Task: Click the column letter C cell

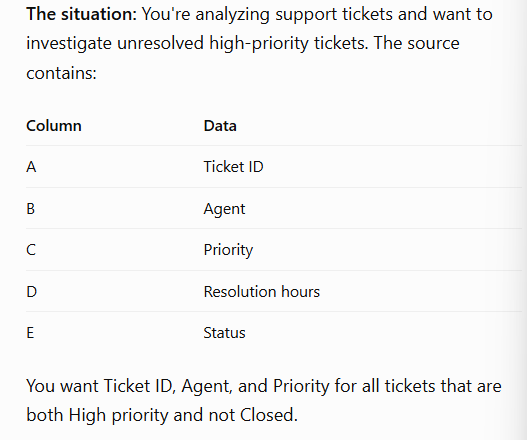Action: [x=31, y=250]
